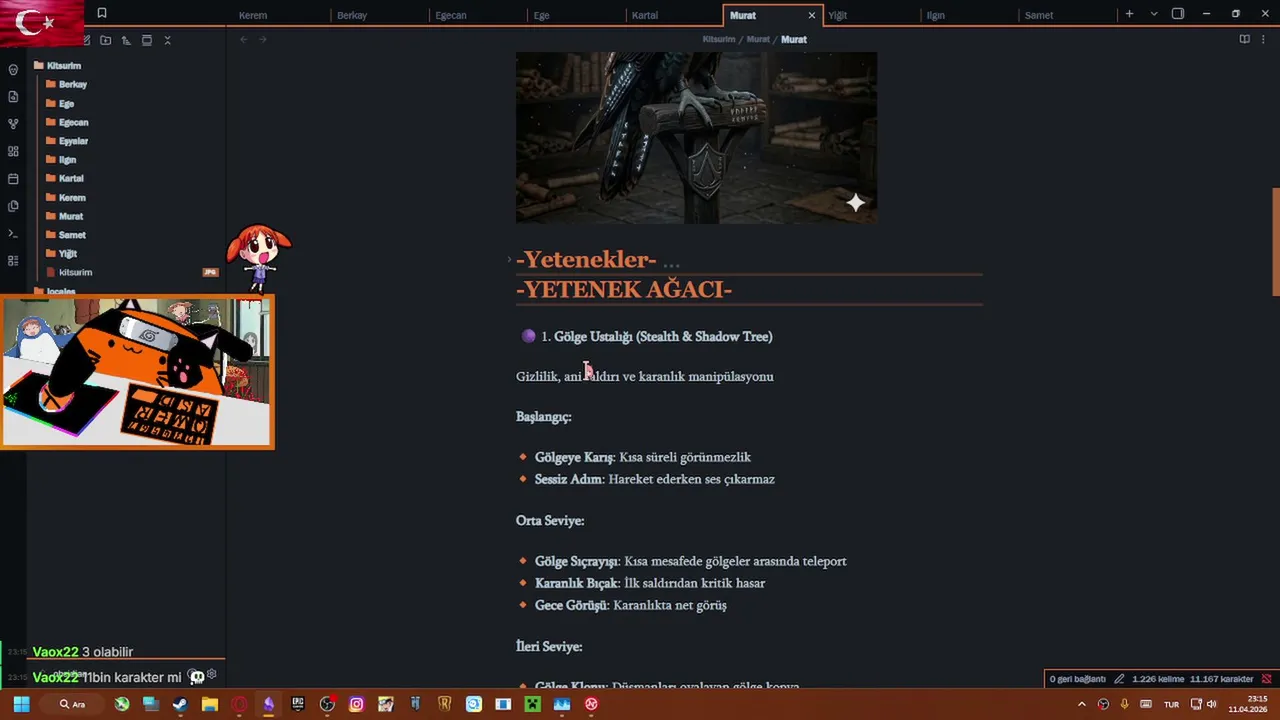Open more options three-dot menu
The width and height of the screenshot is (1280, 720).
[1263, 39]
